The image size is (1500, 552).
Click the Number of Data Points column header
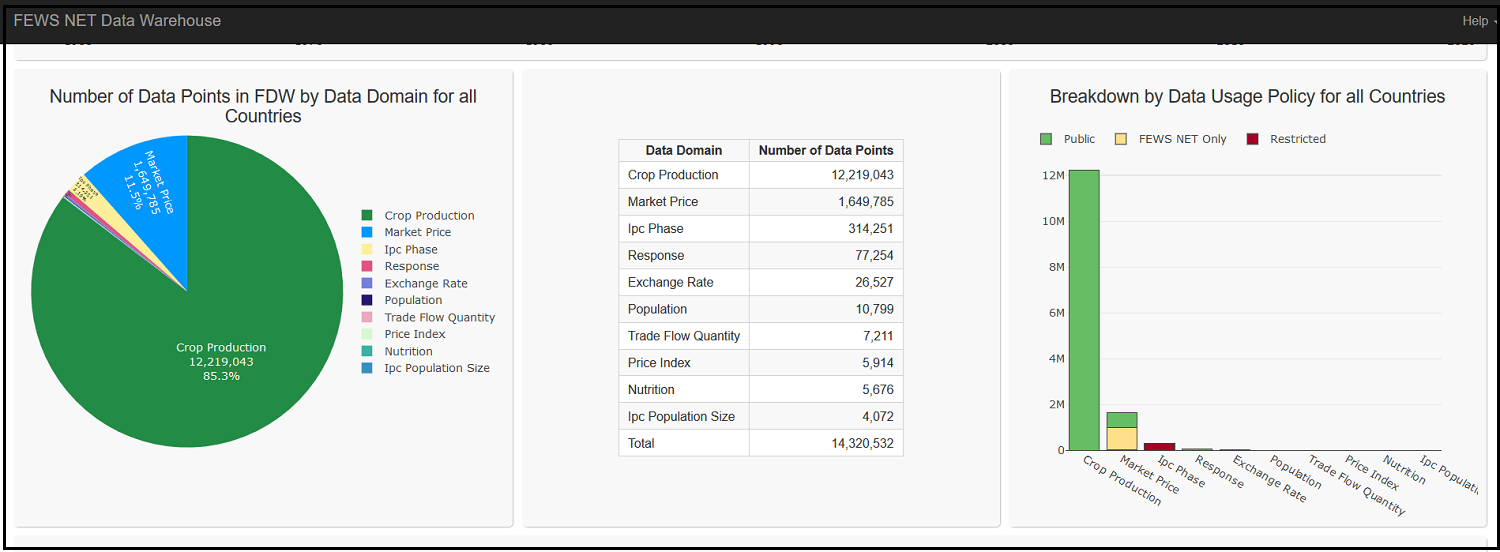click(826, 151)
